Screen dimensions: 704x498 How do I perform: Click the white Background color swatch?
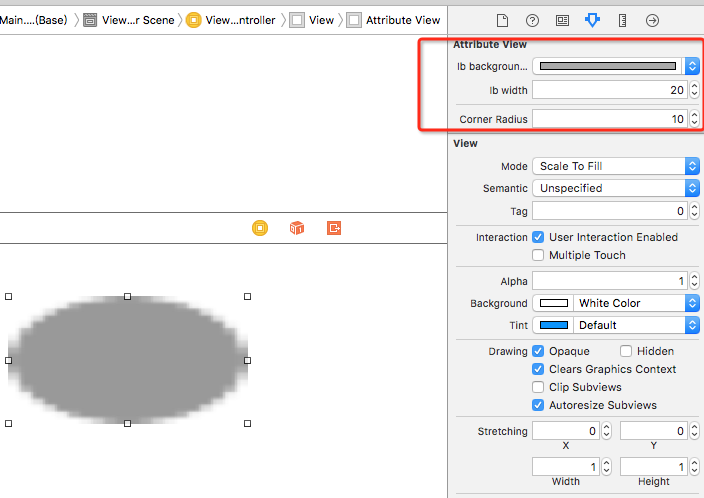coord(554,303)
